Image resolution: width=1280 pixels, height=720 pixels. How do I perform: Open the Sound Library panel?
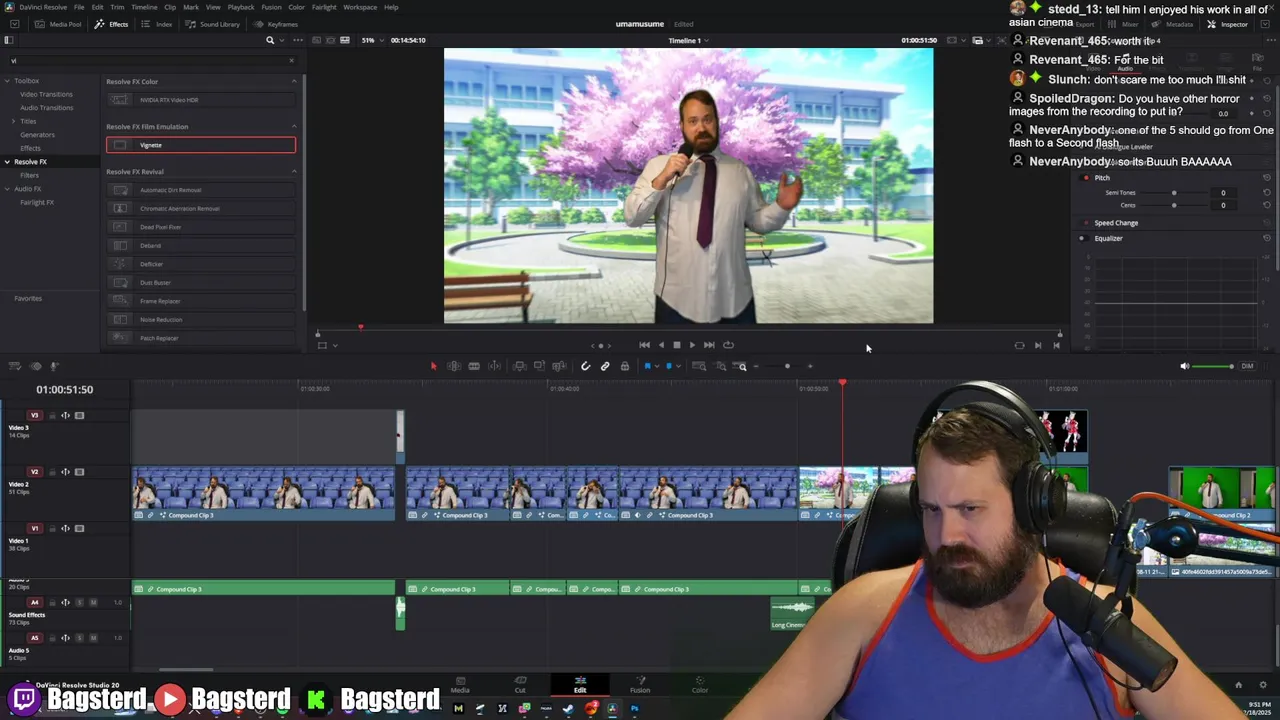pos(213,24)
